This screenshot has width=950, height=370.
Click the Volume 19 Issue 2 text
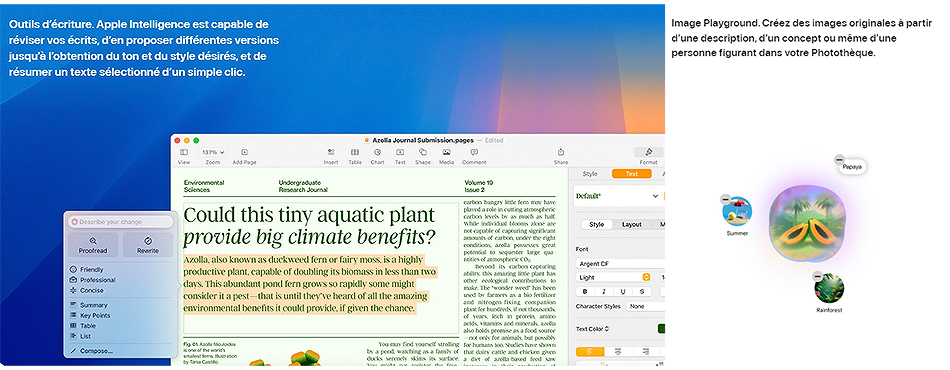pos(479,186)
